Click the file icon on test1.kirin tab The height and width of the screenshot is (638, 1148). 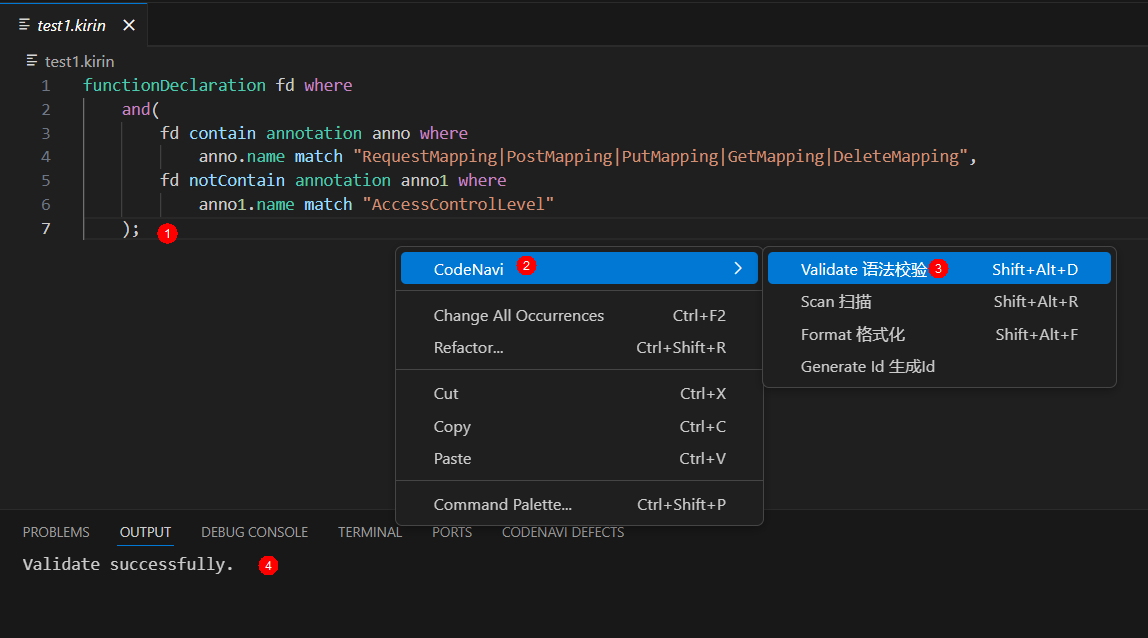point(24,25)
